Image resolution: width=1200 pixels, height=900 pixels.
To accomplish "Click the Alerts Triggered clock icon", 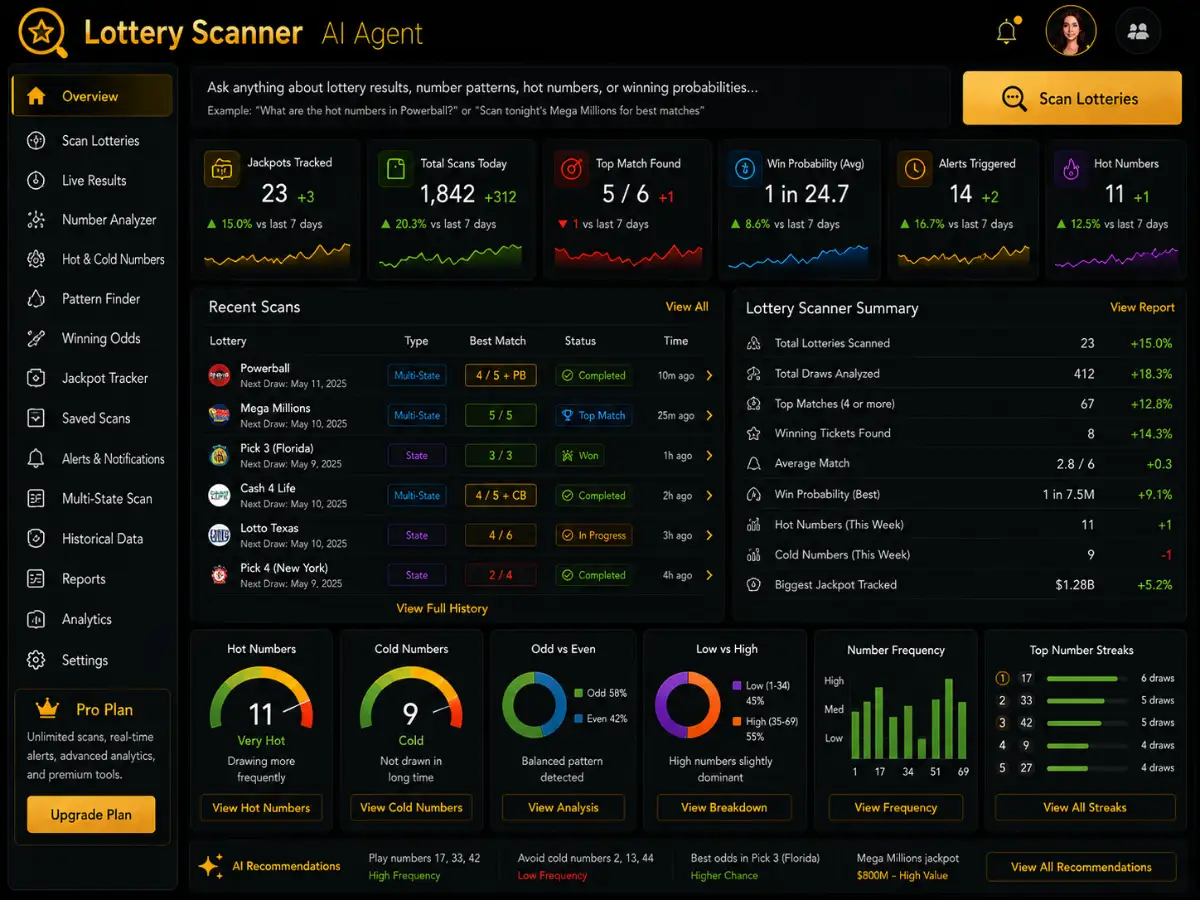I will pos(914,169).
